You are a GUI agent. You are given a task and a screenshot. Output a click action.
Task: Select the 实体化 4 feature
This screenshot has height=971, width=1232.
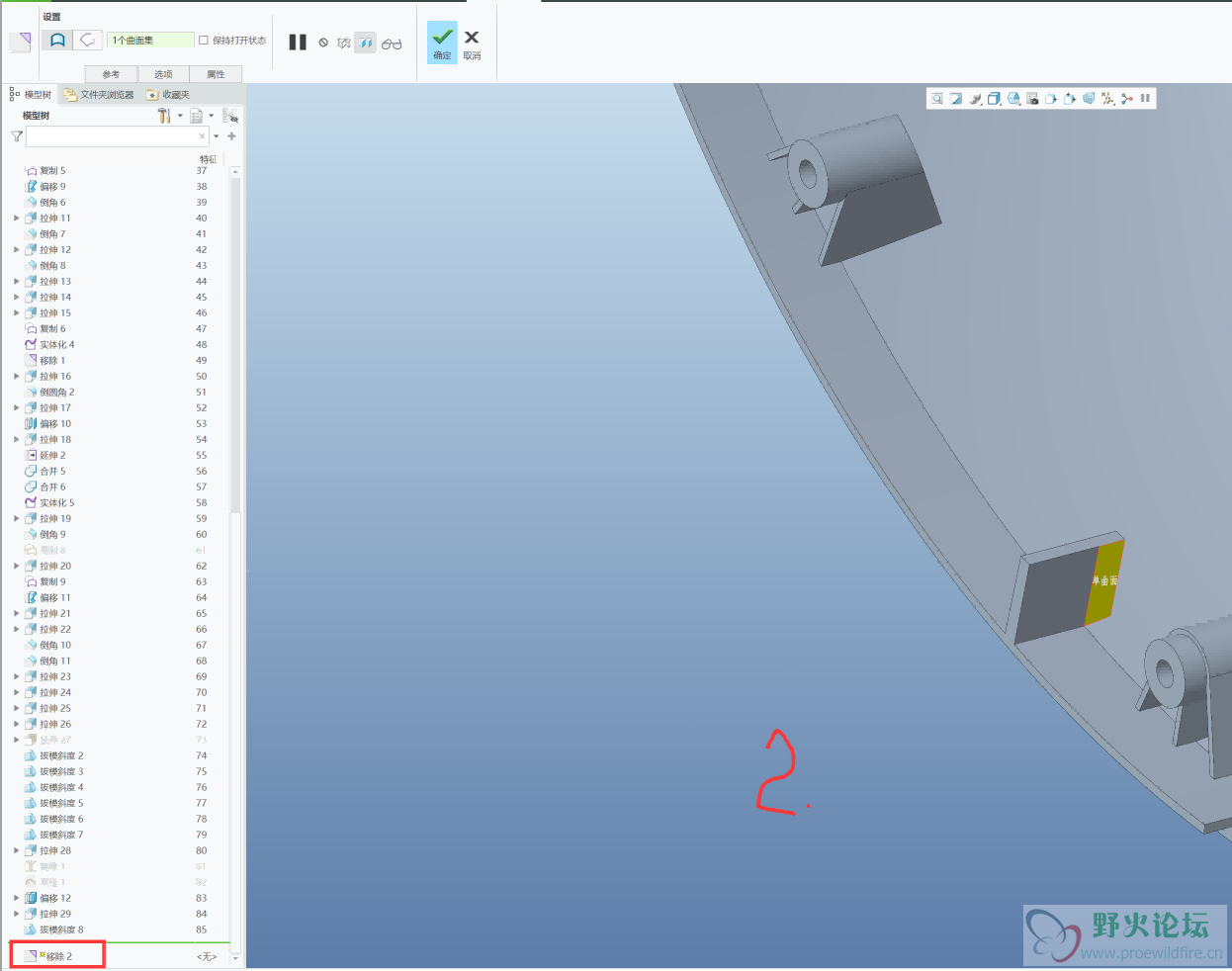click(x=49, y=345)
